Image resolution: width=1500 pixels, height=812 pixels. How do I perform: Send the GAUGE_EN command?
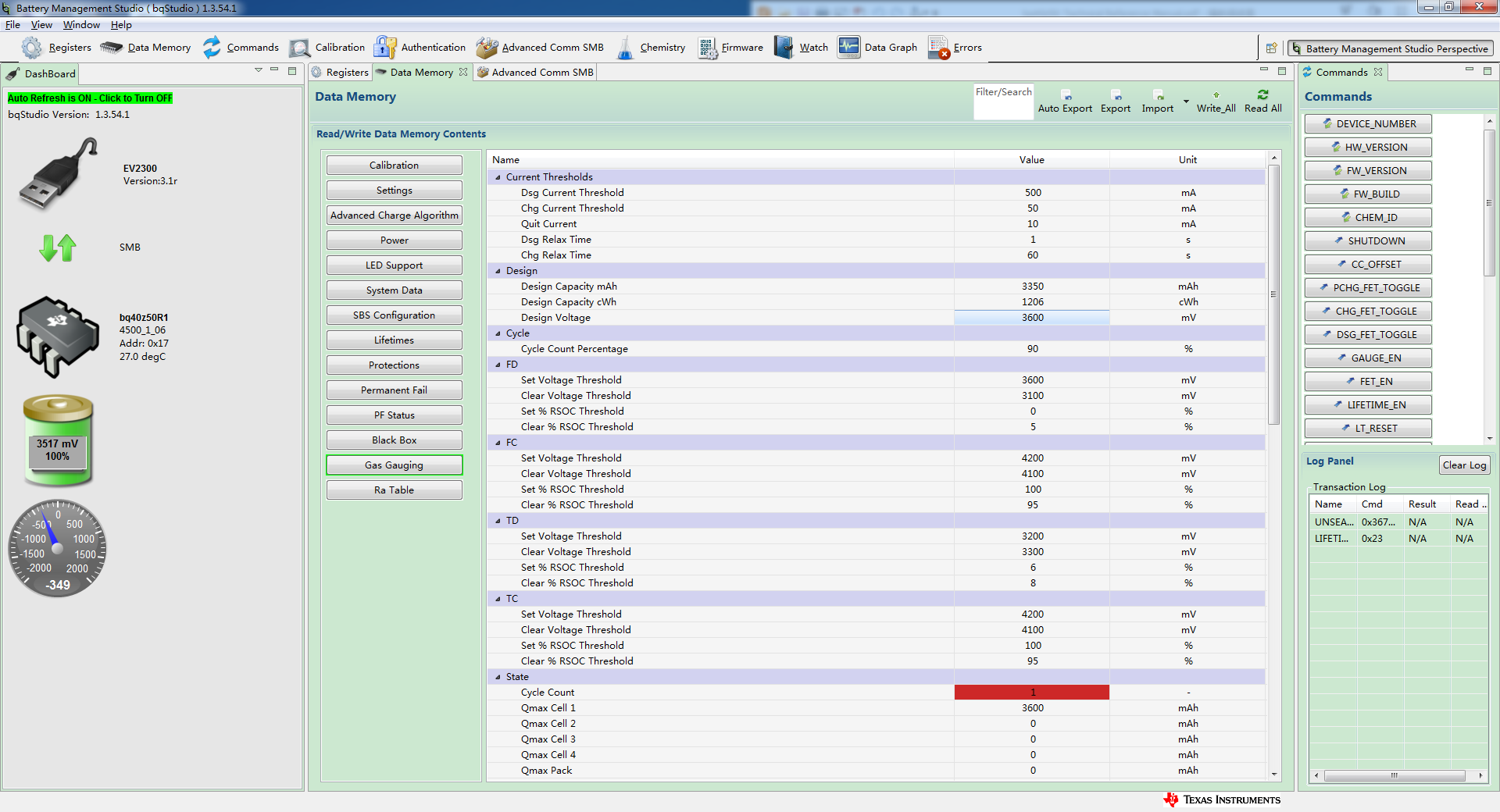[1368, 358]
